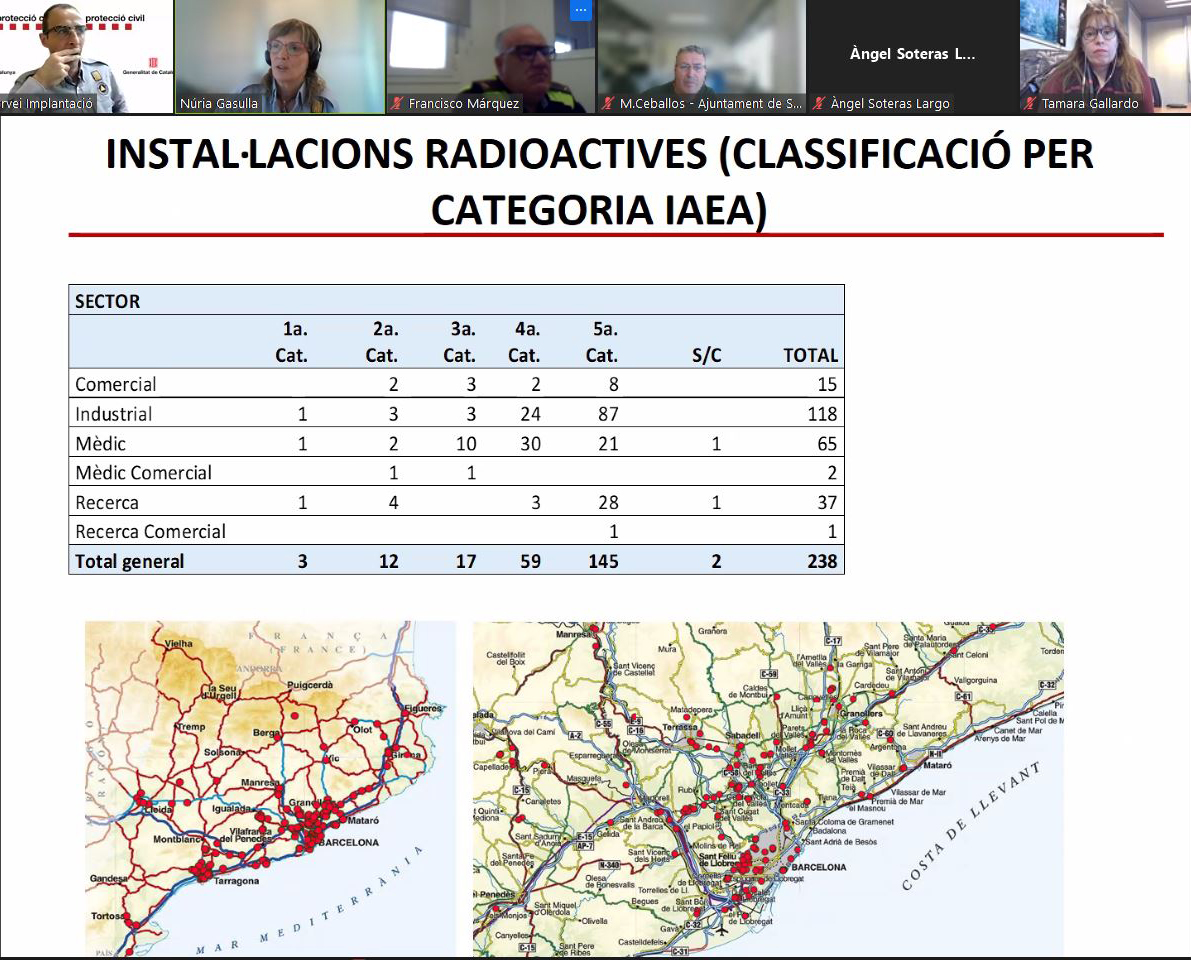This screenshot has width=1191, height=960.
Task: Click the SECTOR table header
Action: pyautogui.click(x=107, y=302)
